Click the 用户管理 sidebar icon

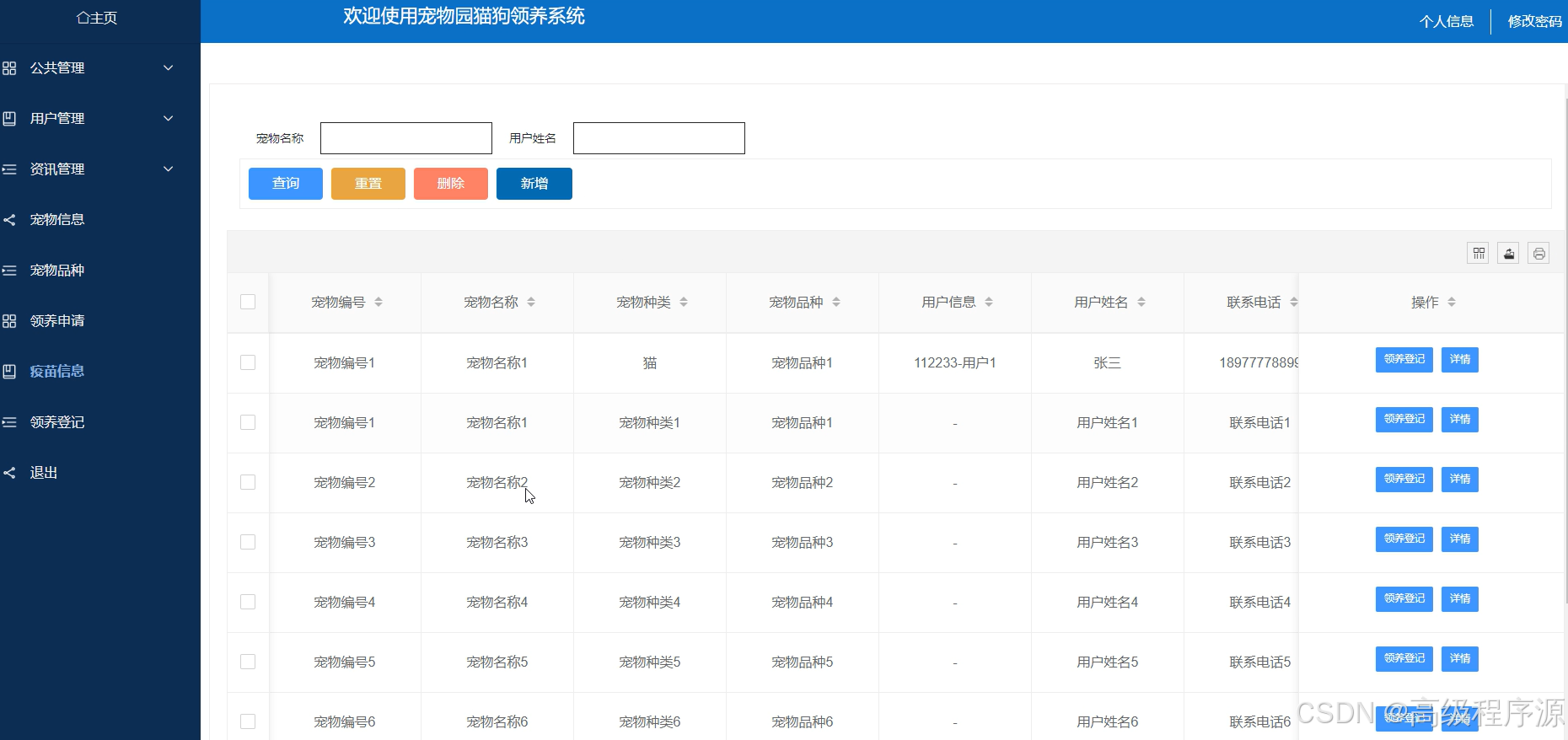(9, 119)
